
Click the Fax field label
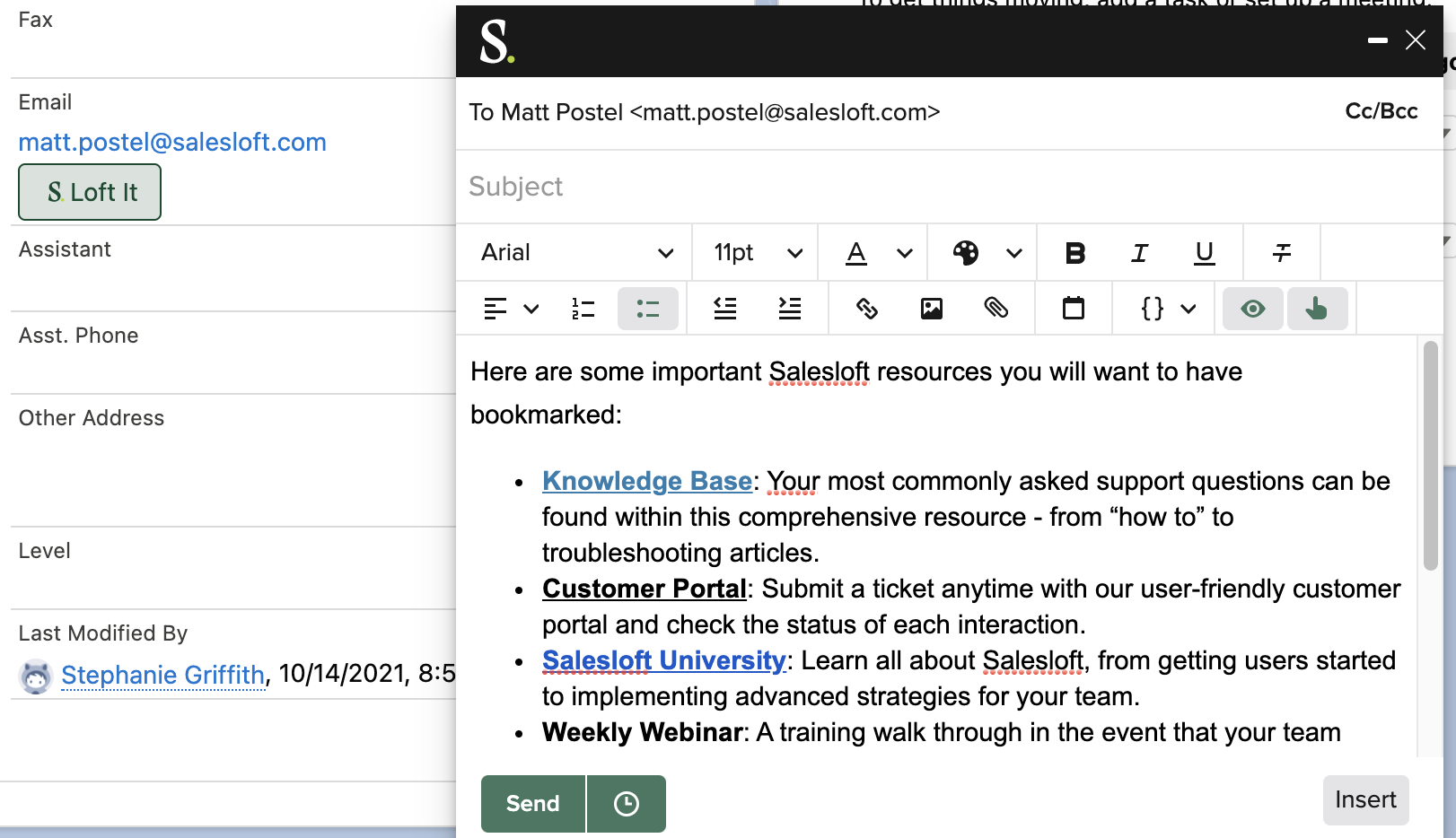coord(36,20)
